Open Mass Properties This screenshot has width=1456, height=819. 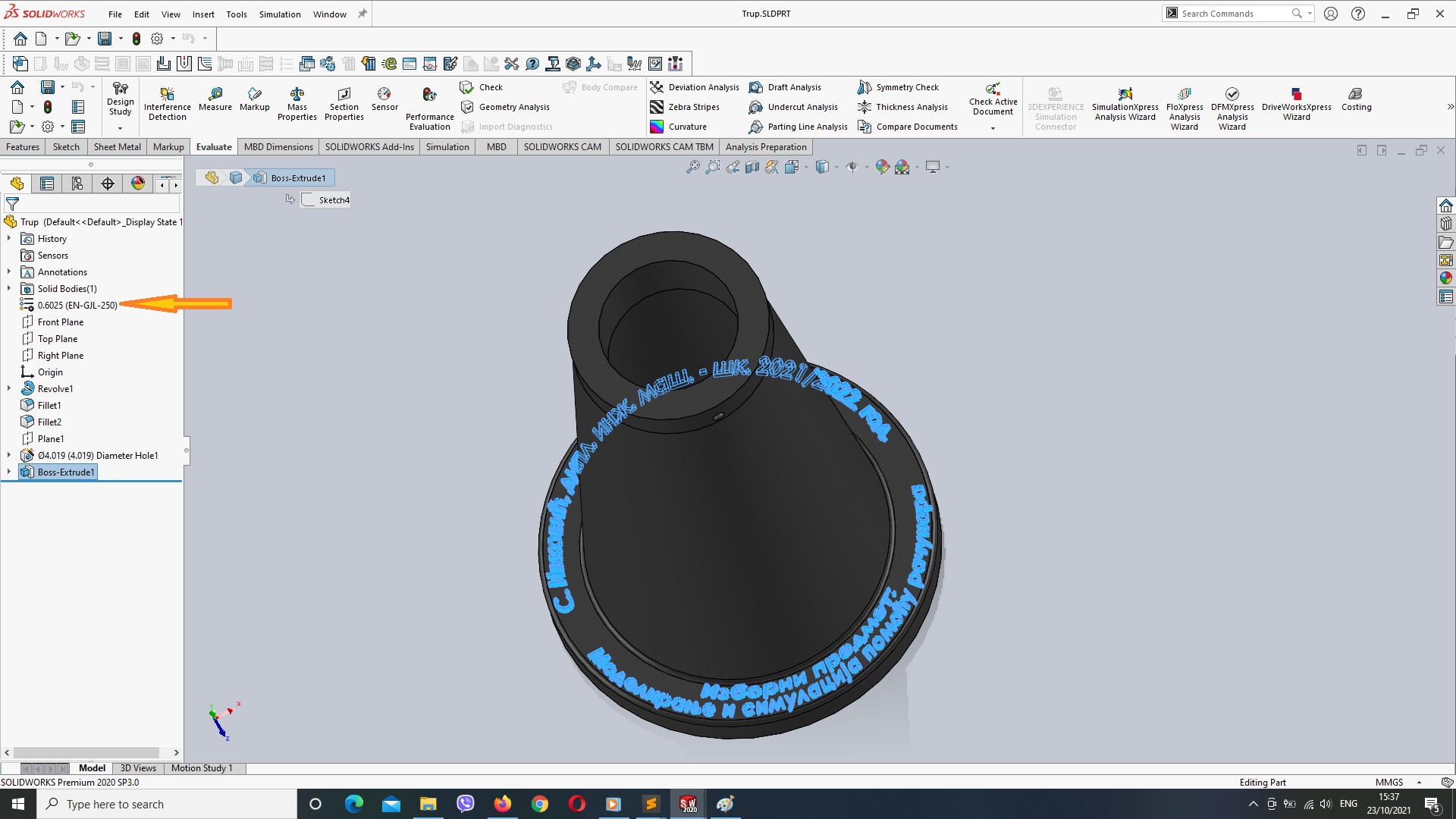click(297, 103)
